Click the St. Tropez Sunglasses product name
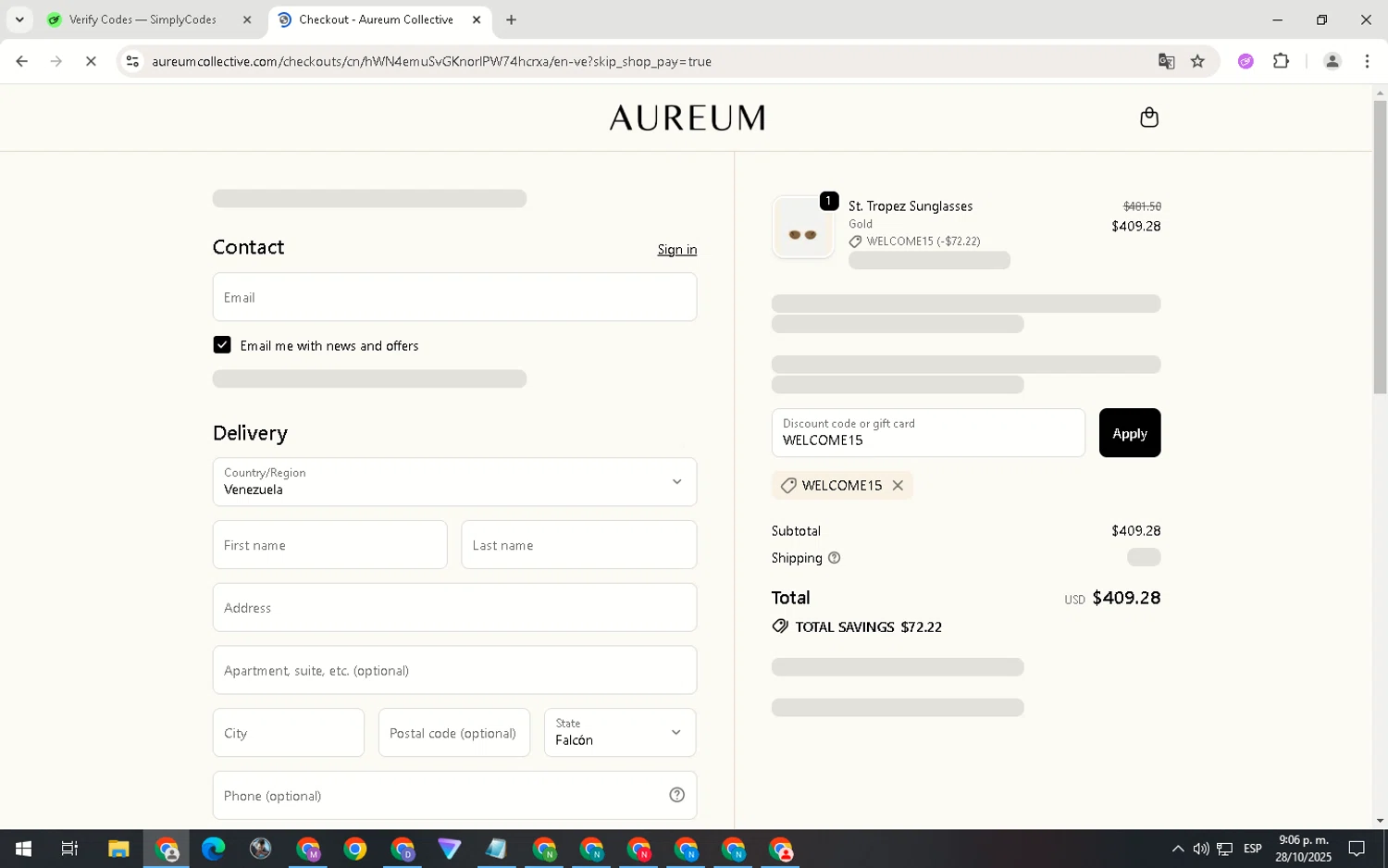 tap(911, 206)
